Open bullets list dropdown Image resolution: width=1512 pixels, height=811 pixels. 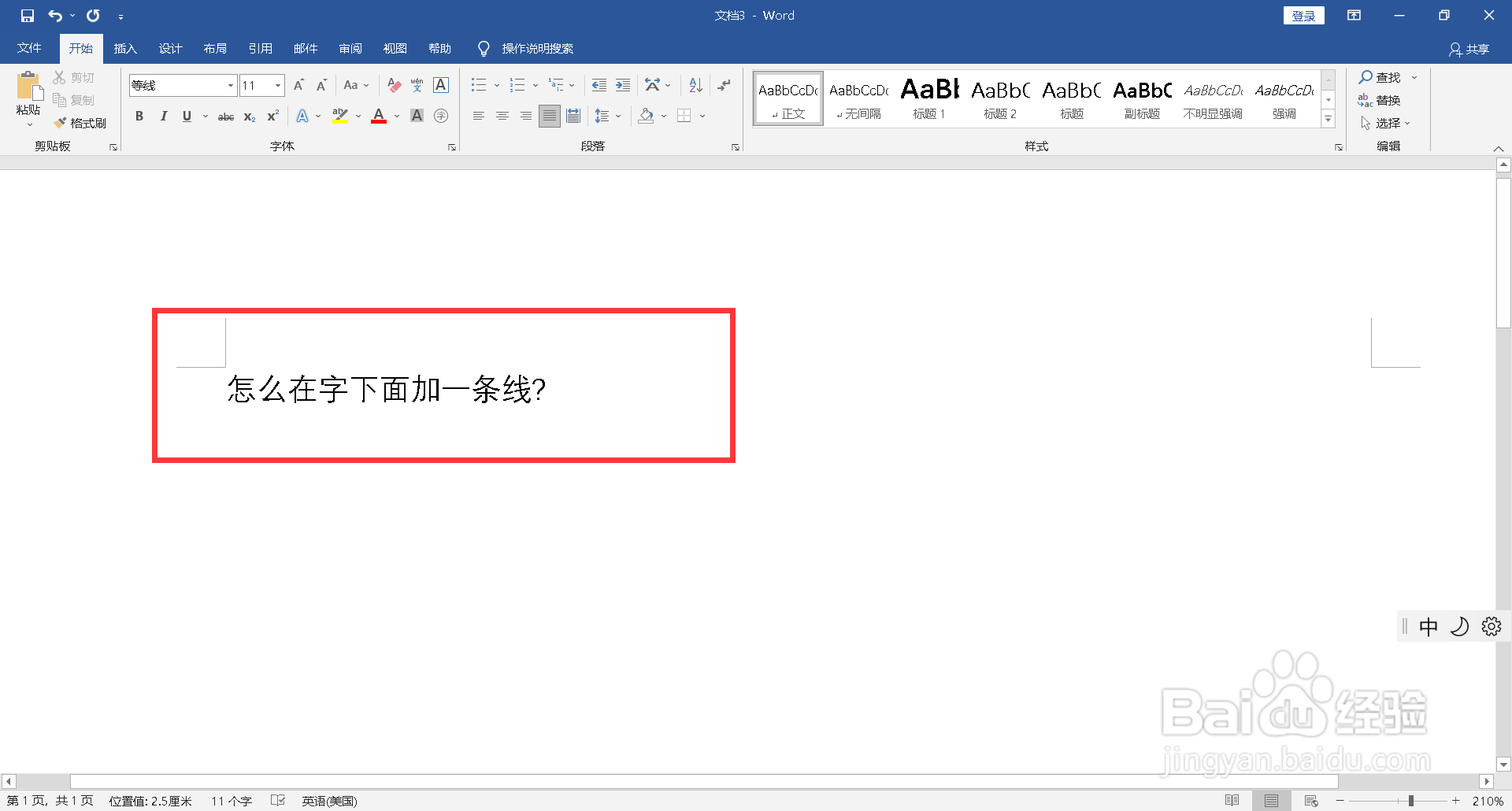[x=497, y=85]
